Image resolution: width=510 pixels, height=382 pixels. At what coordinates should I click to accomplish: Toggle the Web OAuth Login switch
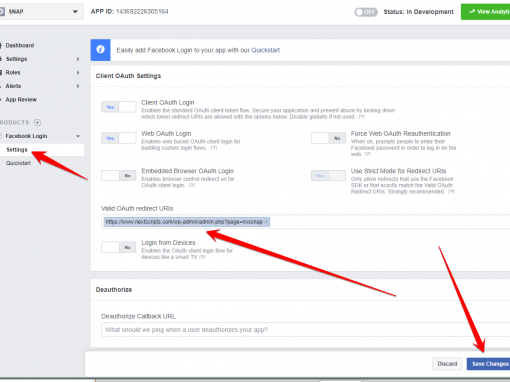click(x=119, y=138)
